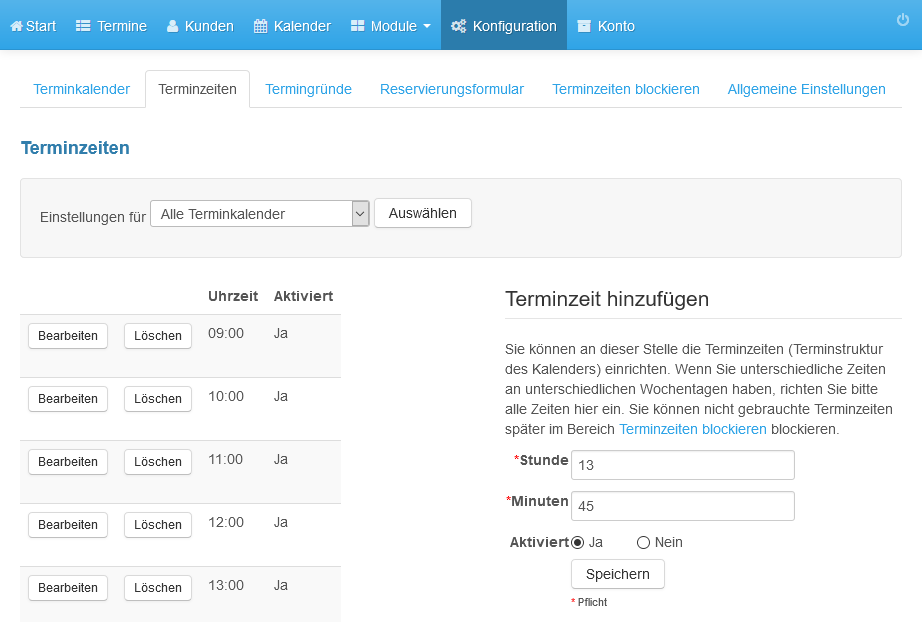
Task: Click Bearbeiten for the 09:00 time
Action: coord(68,336)
